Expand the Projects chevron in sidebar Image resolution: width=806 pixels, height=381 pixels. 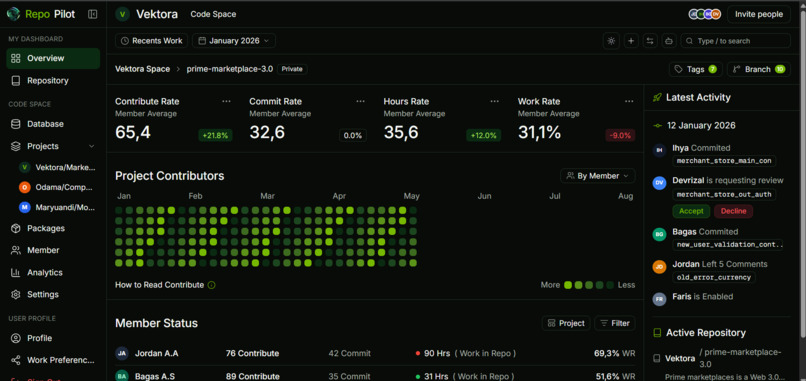click(91, 146)
